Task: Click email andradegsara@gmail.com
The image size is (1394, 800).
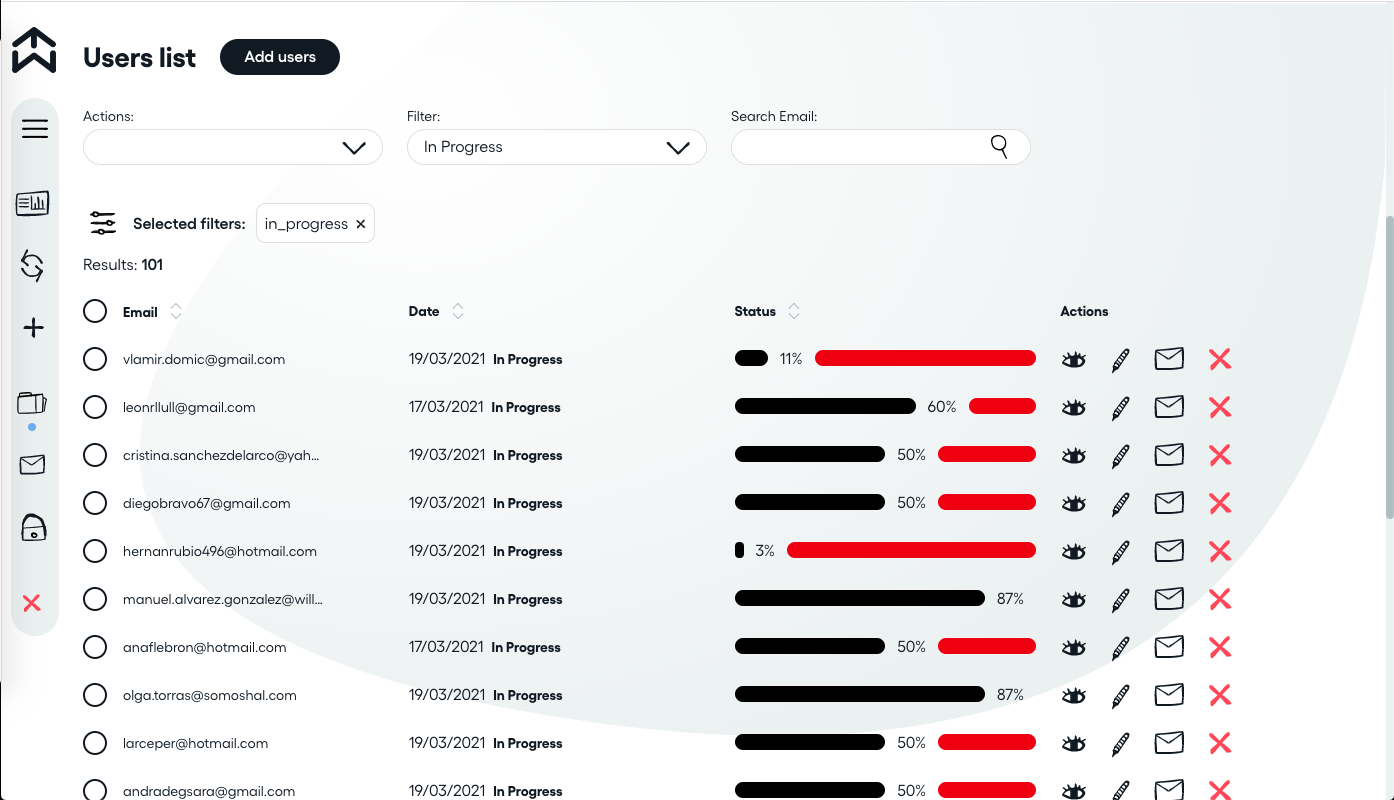Action: pos(209,791)
